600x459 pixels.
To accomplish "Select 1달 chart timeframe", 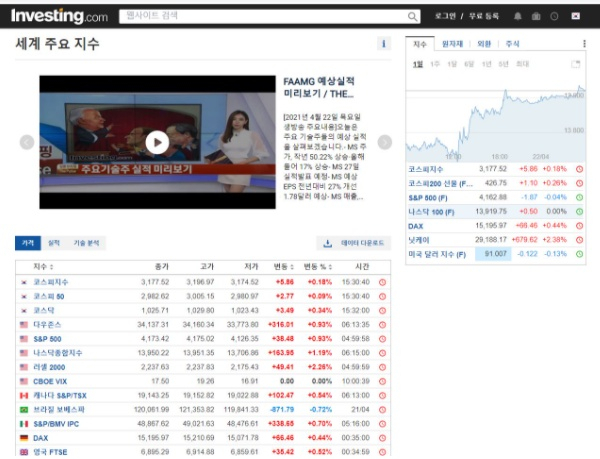I will tap(452, 64).
